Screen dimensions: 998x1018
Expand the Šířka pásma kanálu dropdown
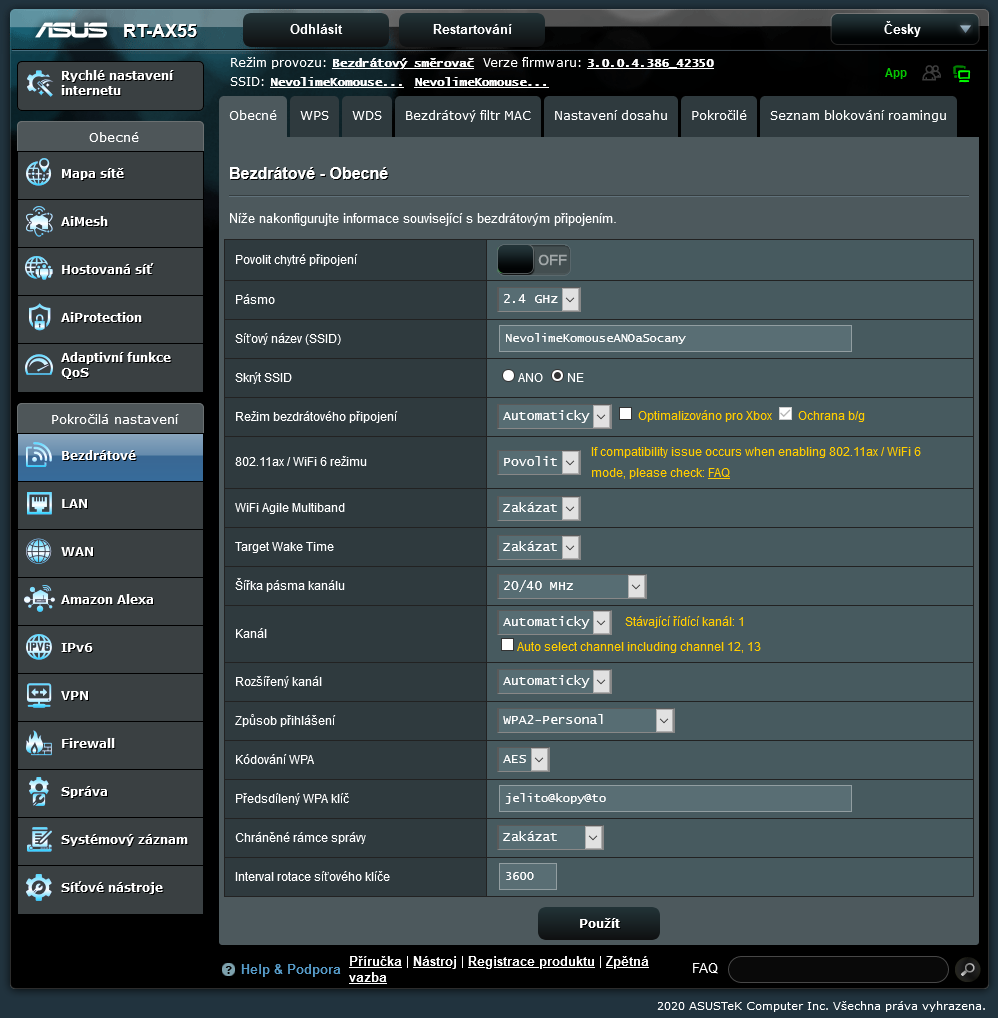click(572, 586)
